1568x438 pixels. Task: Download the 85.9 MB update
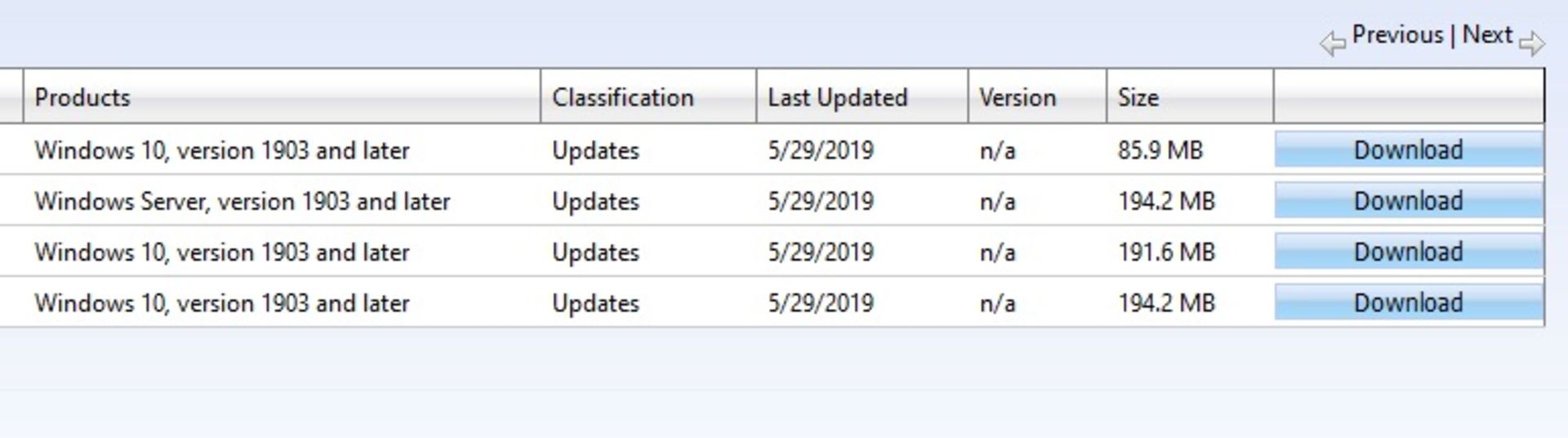[1408, 150]
